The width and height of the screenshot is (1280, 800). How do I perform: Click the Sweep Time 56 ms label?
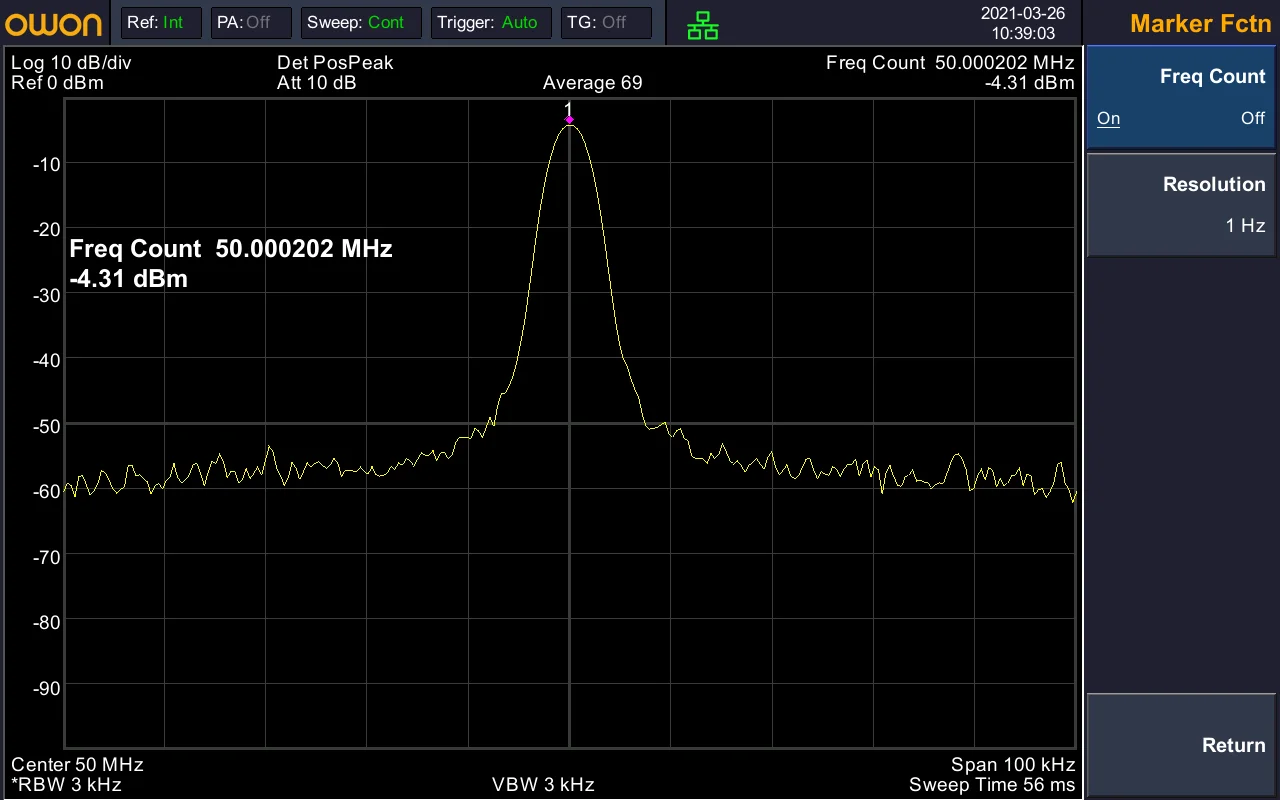pos(992,785)
